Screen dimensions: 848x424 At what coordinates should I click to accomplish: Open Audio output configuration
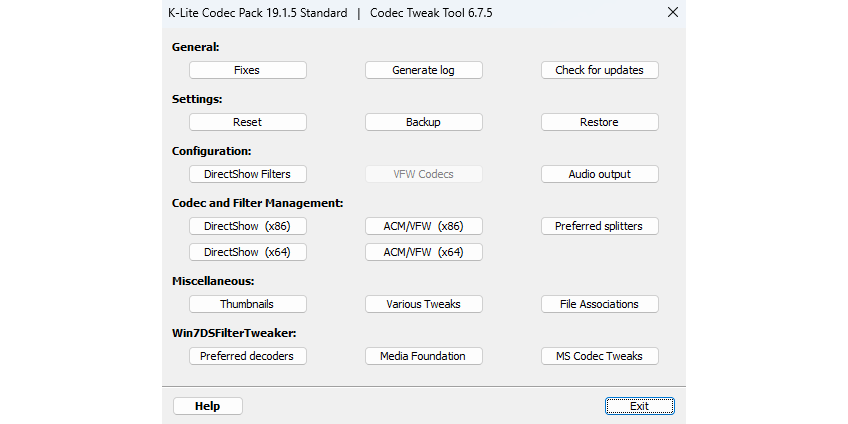pos(599,174)
